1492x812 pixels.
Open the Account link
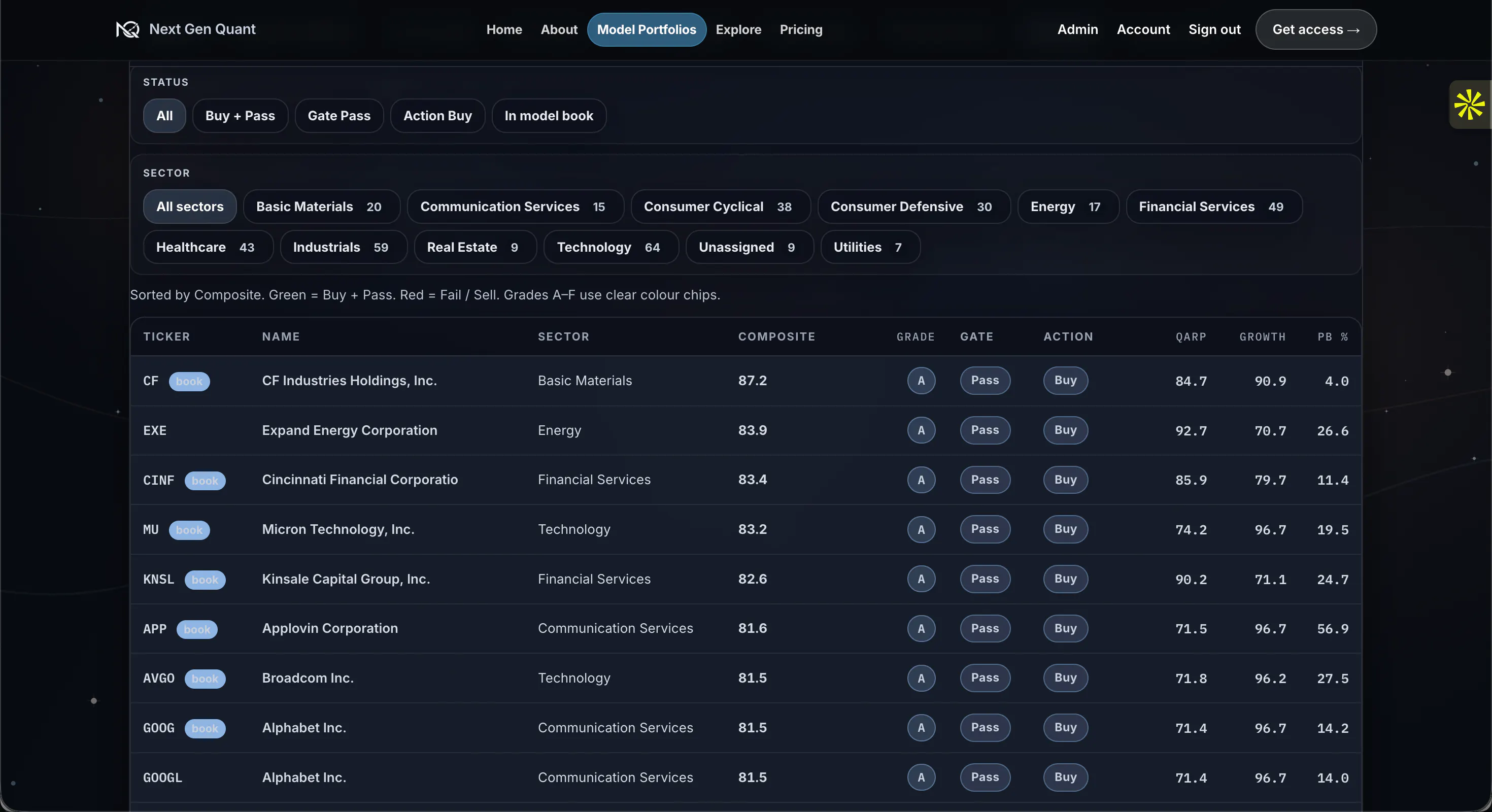pos(1143,29)
